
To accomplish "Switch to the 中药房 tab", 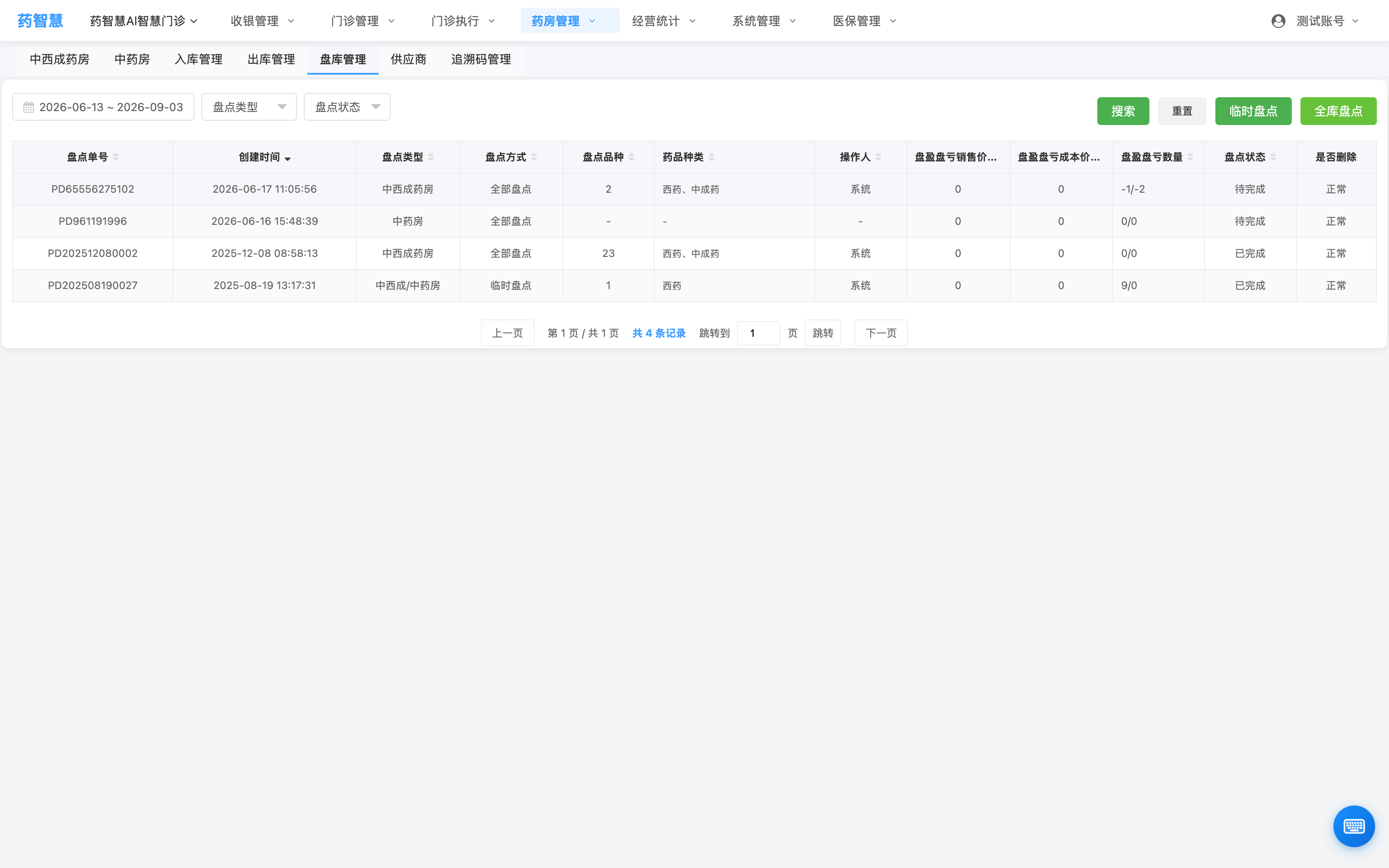I will point(132,59).
